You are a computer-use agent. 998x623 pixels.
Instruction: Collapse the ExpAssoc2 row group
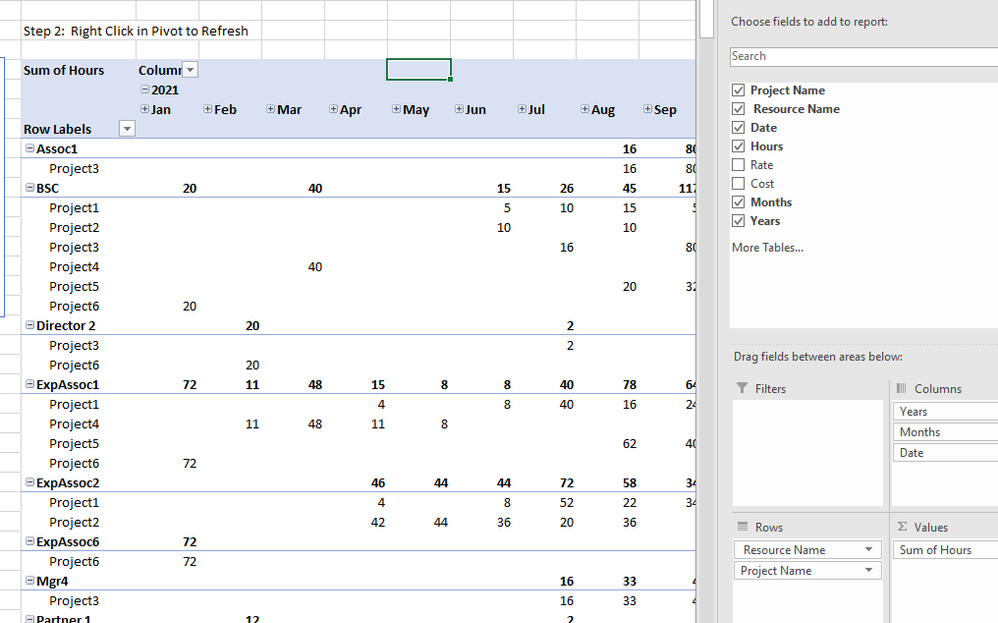pyautogui.click(x=29, y=482)
